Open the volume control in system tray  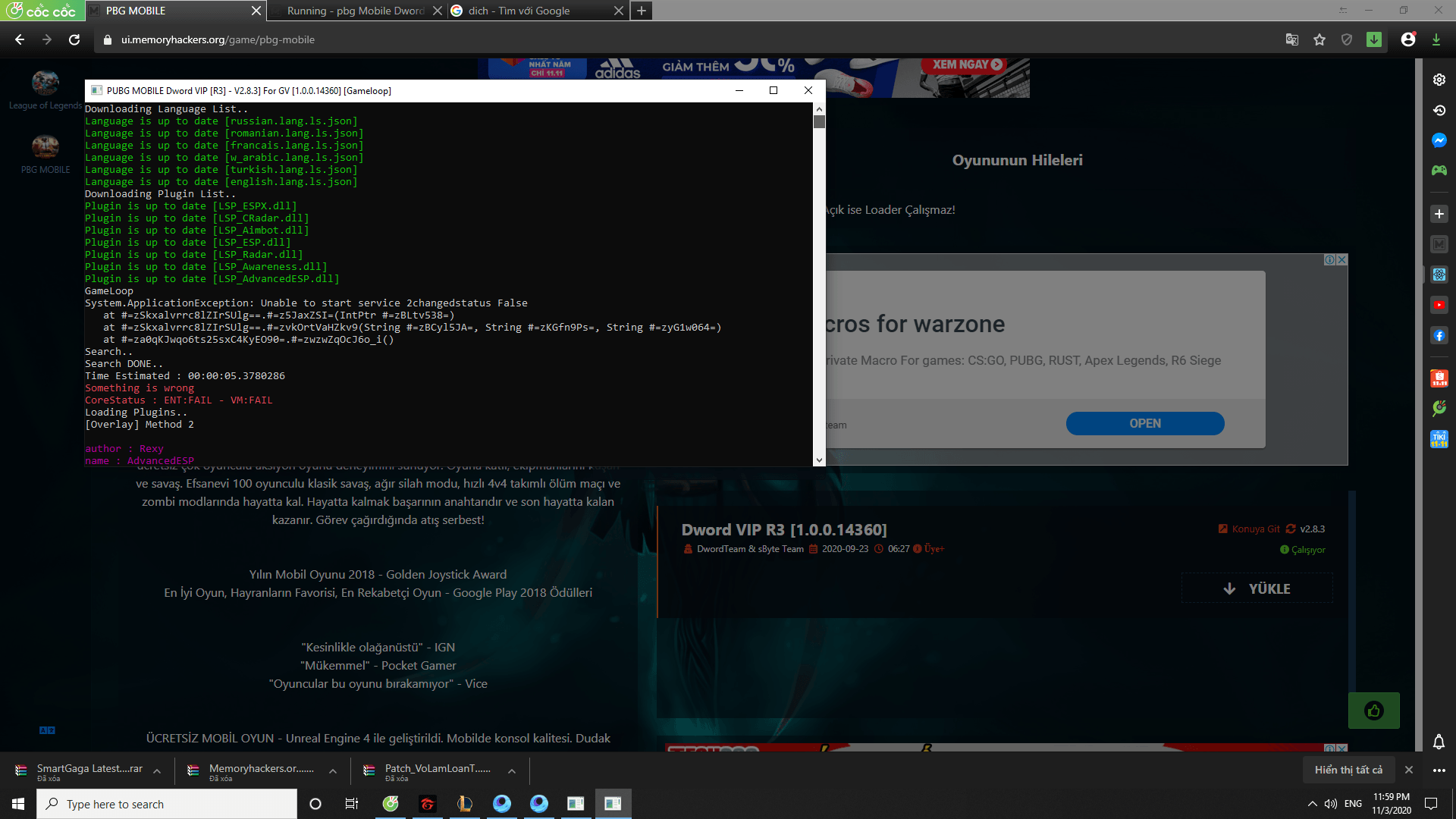pyautogui.click(x=1331, y=804)
